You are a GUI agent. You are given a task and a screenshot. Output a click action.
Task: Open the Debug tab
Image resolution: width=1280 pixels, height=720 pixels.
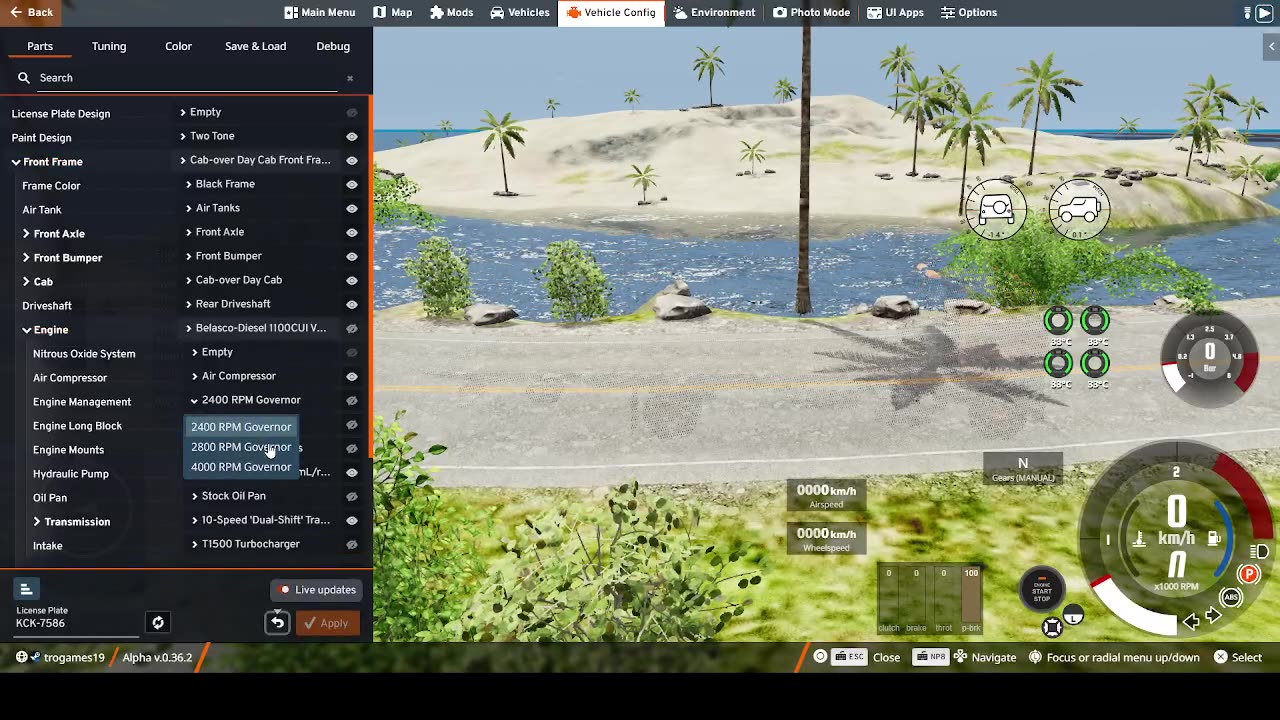(333, 46)
